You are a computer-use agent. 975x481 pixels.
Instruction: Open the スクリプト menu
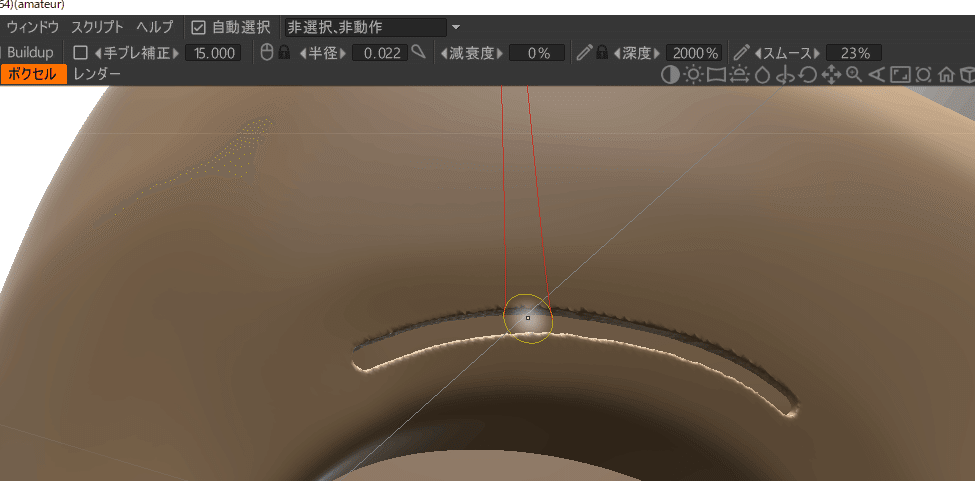click(97, 27)
